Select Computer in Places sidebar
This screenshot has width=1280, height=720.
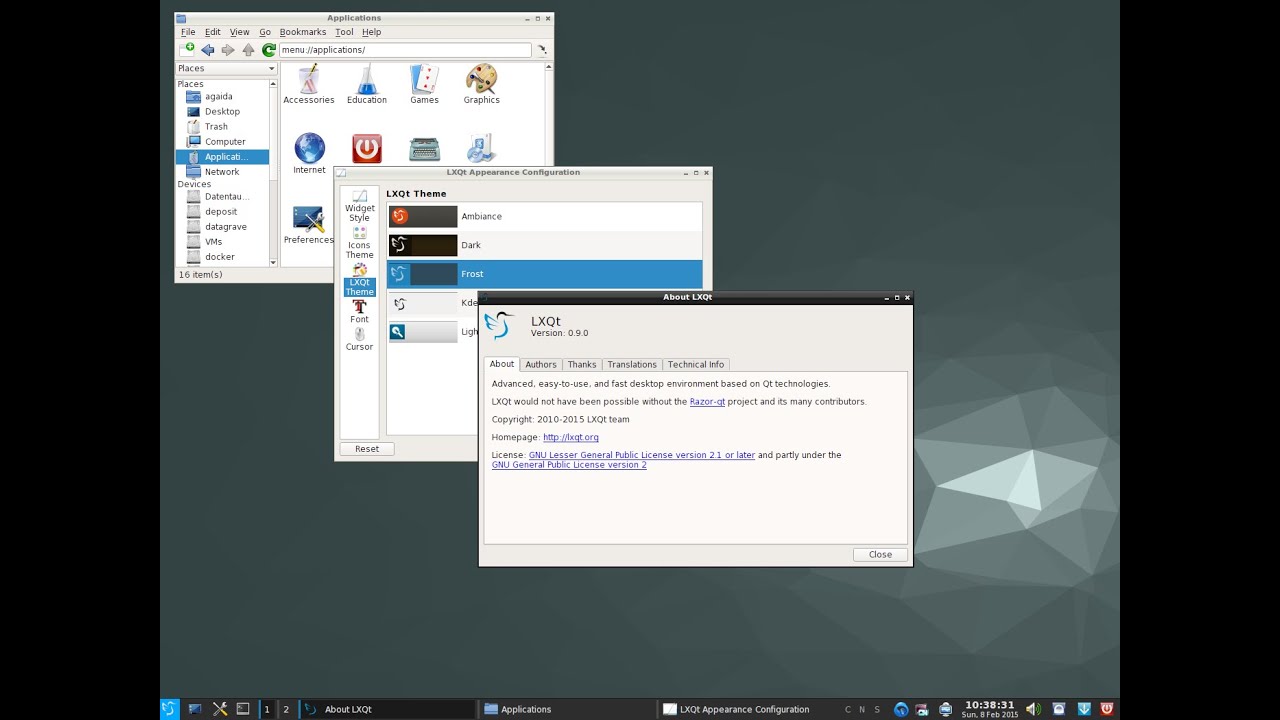[x=222, y=142]
